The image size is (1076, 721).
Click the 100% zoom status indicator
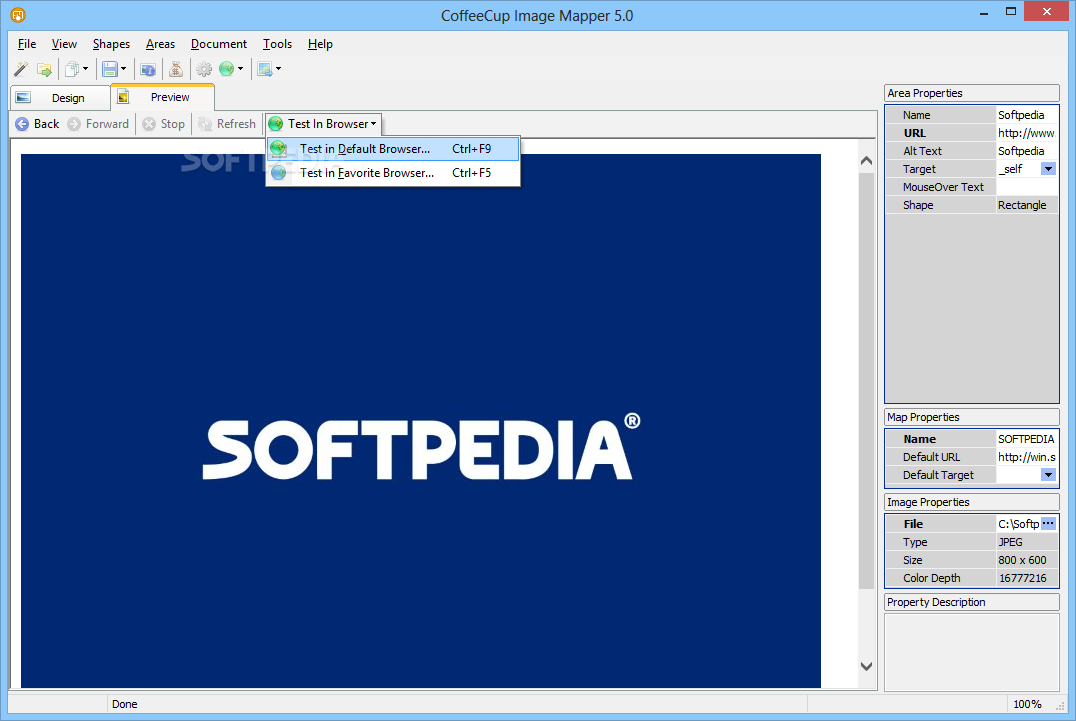point(1027,704)
